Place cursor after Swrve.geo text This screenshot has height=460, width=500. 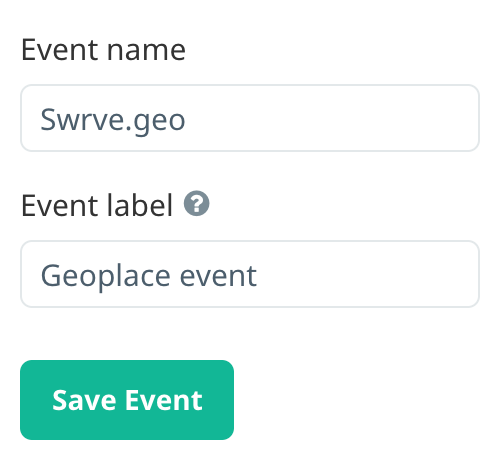click(x=187, y=120)
